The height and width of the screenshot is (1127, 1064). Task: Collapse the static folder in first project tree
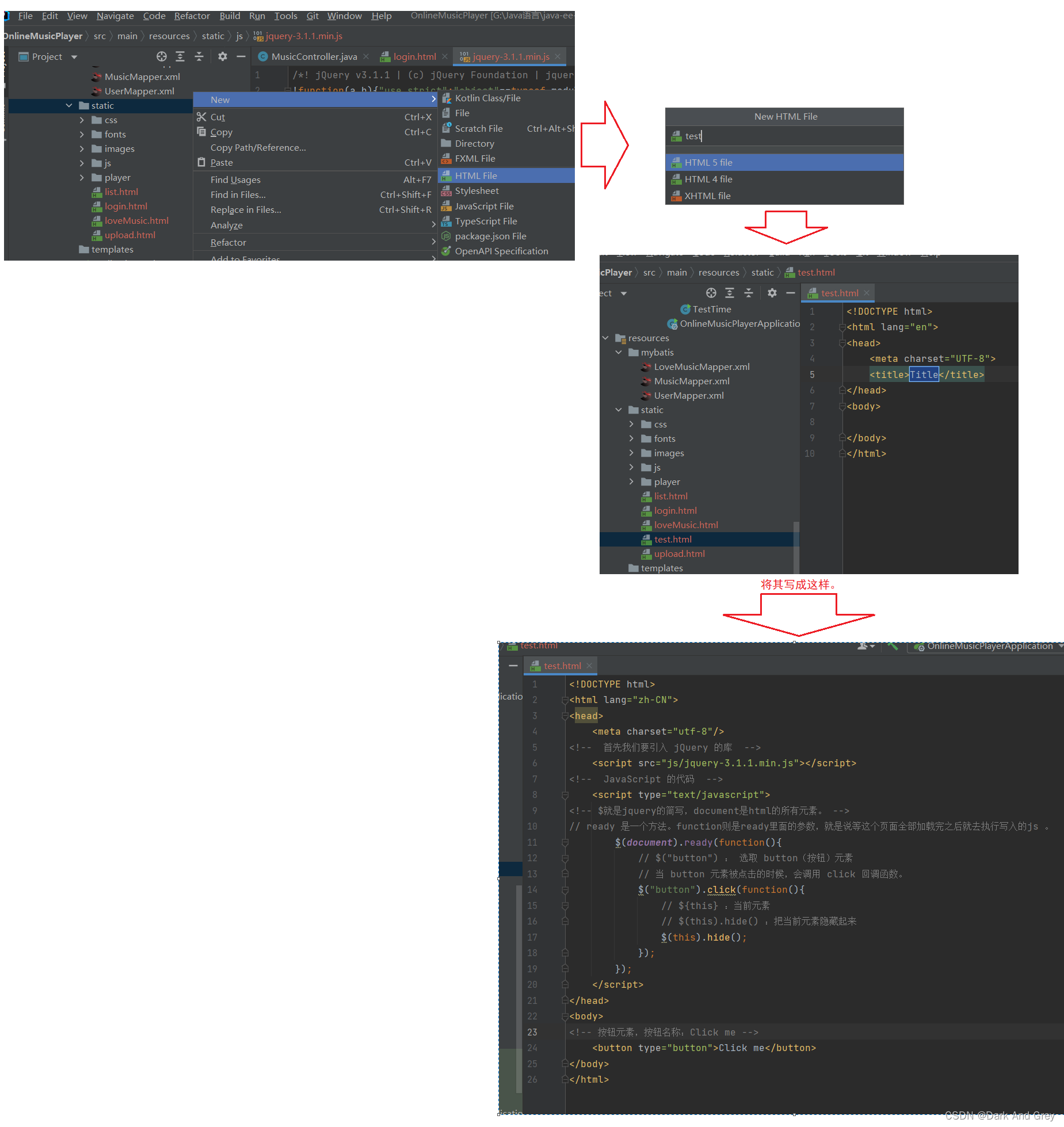click(x=69, y=105)
